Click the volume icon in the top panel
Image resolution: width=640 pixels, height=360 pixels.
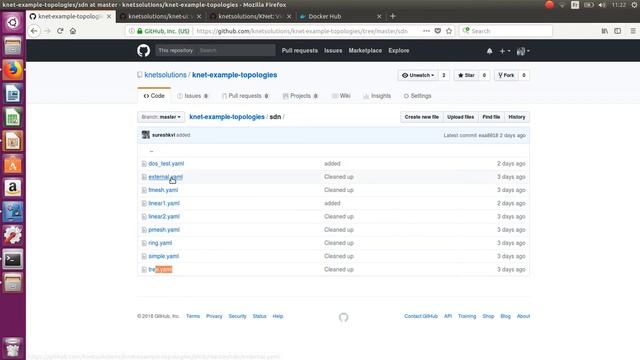pos(602,5)
